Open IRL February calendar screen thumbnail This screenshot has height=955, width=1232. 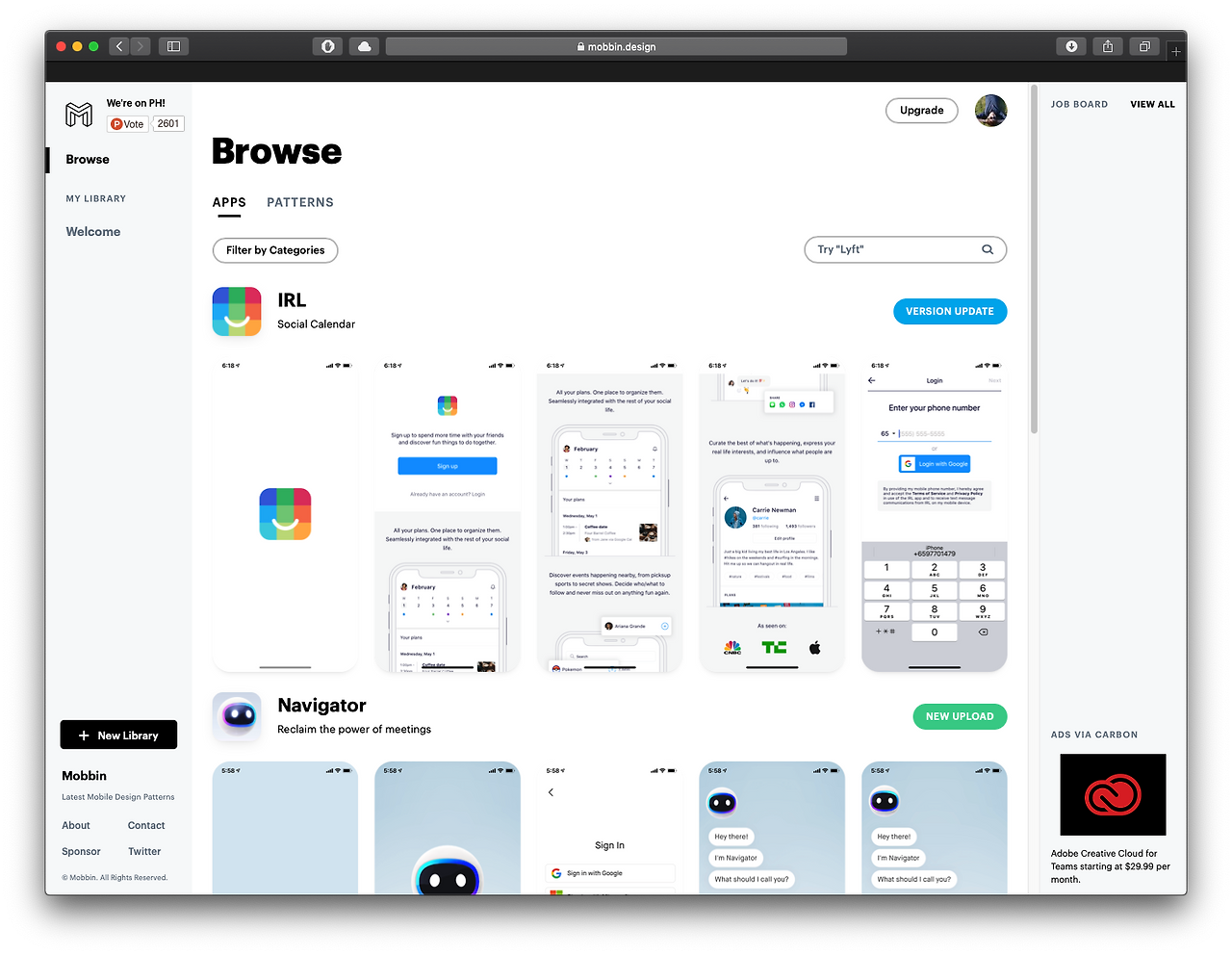pos(610,515)
